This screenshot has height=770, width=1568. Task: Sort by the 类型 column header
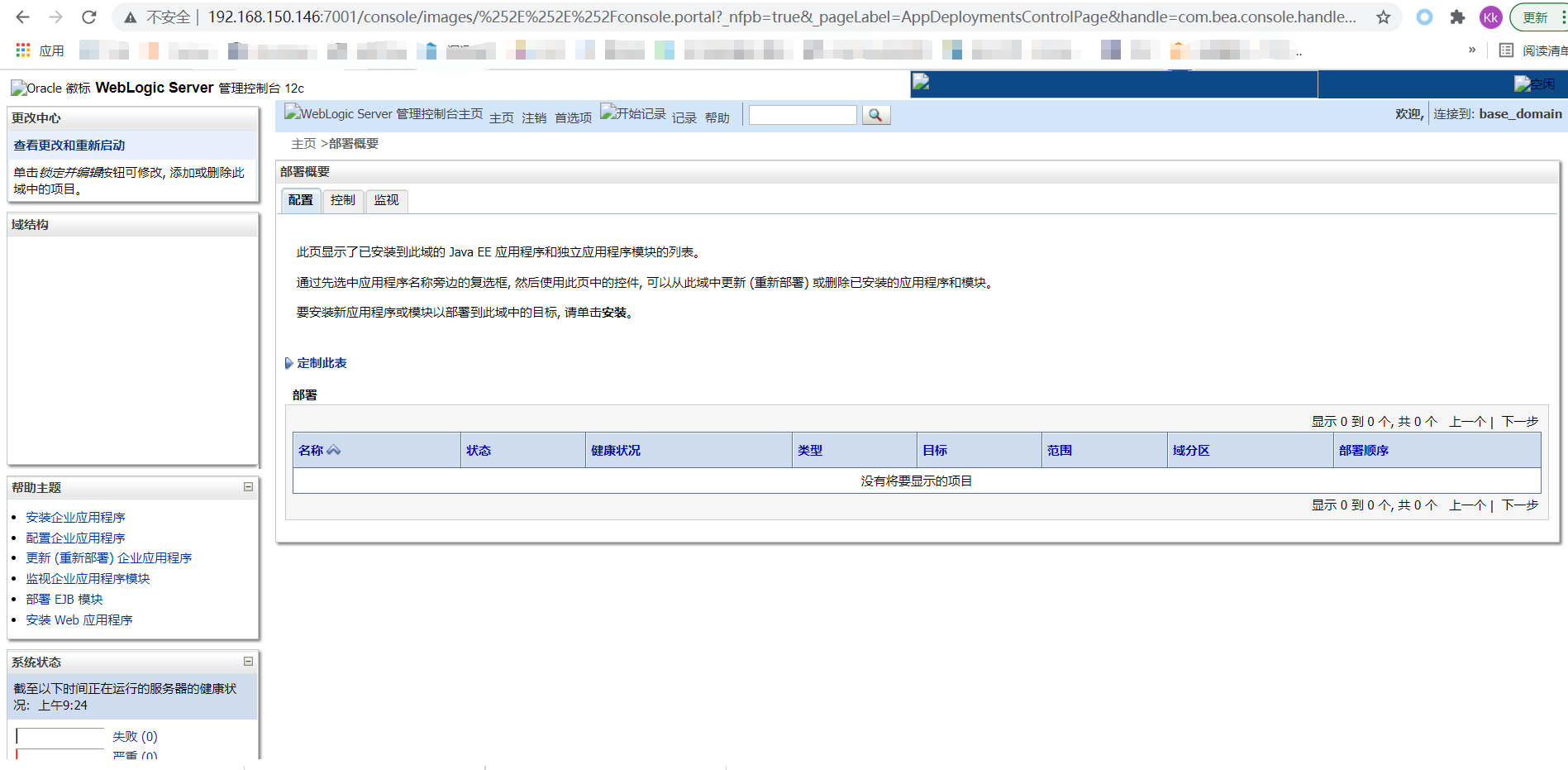point(810,450)
